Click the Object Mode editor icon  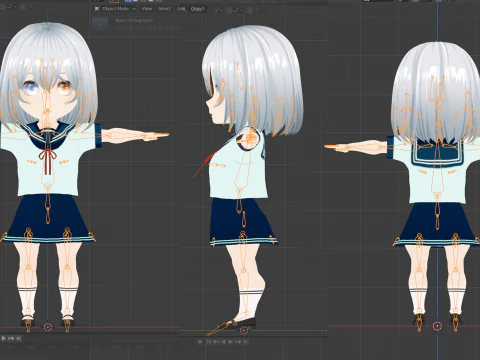pos(97,9)
